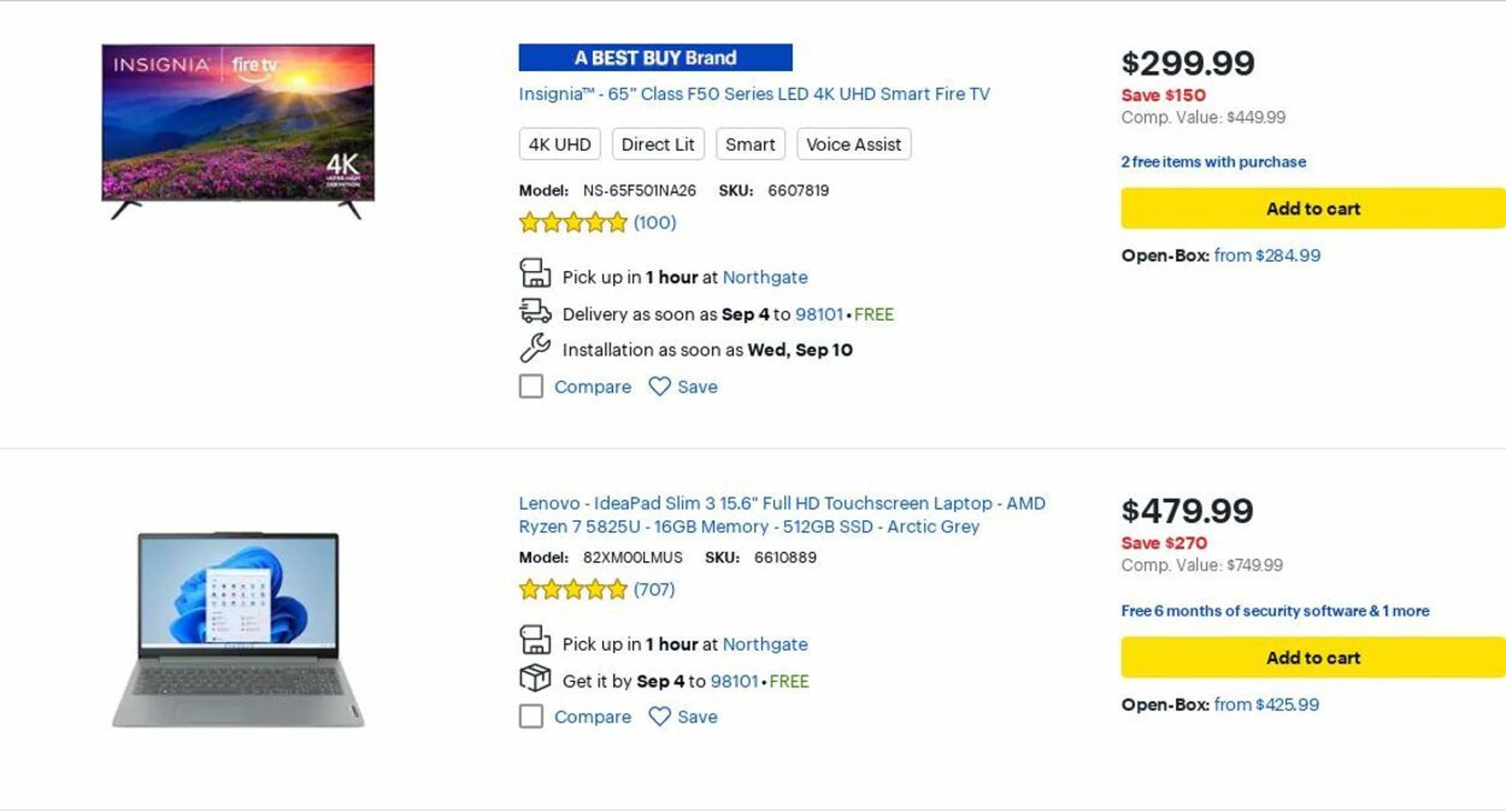The width and height of the screenshot is (1506, 812).
Task: Click the heart icon for the Insignia TV
Action: [x=659, y=387]
